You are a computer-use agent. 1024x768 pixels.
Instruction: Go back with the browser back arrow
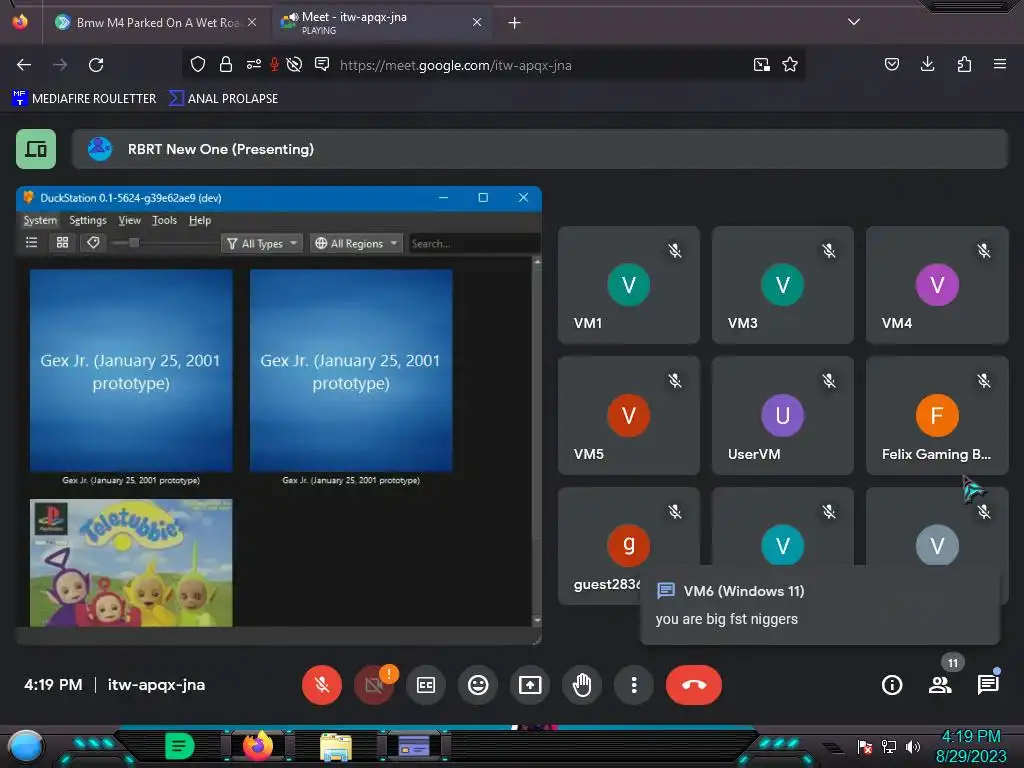pyautogui.click(x=24, y=65)
